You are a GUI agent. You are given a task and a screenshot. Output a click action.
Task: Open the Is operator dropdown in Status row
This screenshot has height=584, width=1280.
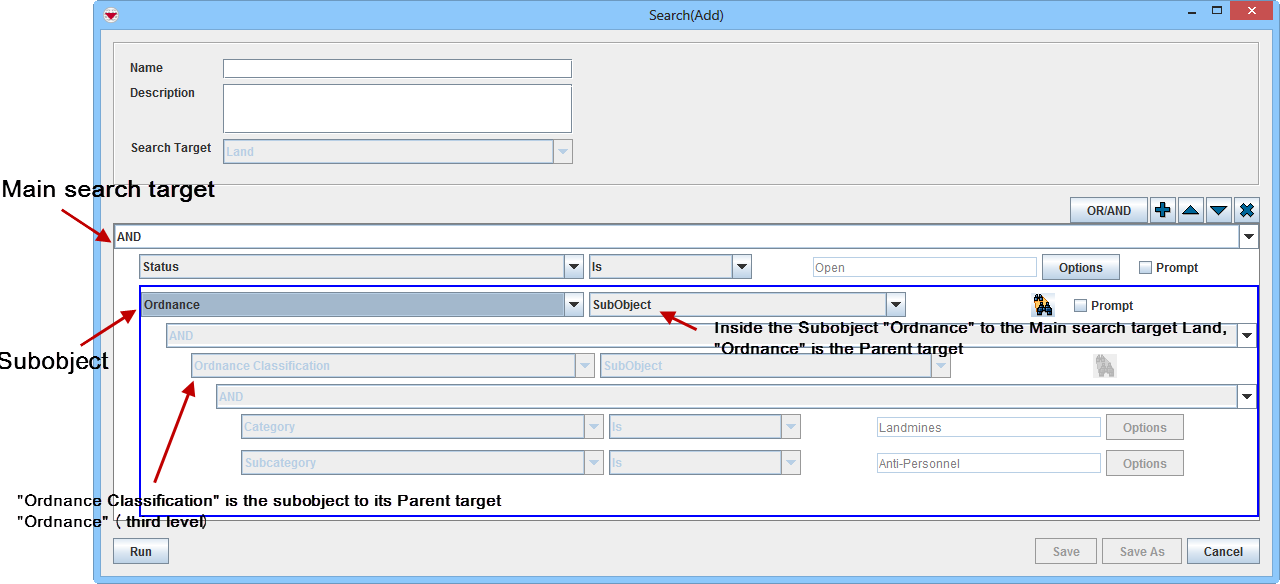click(x=741, y=267)
